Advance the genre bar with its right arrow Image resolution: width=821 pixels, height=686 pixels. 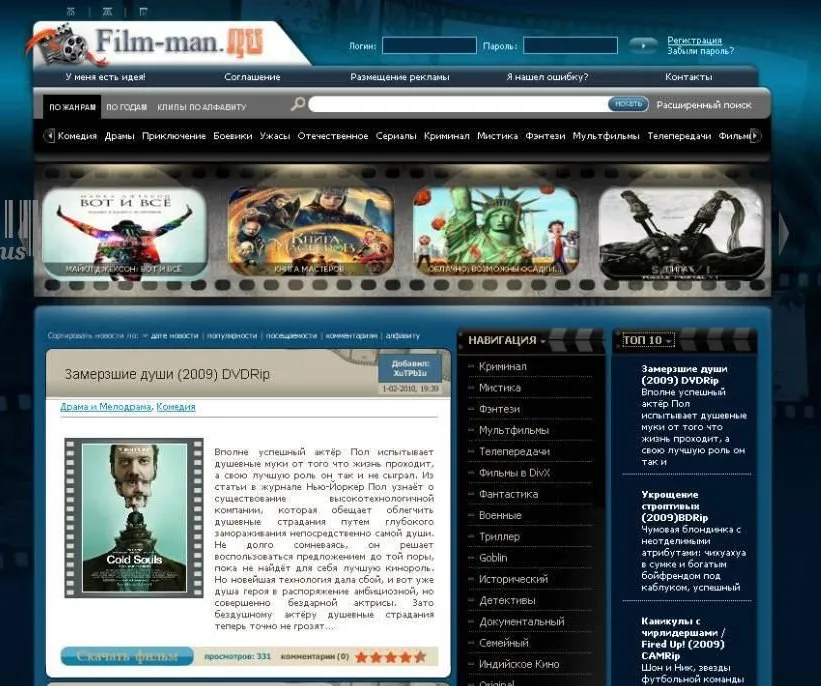[x=756, y=136]
